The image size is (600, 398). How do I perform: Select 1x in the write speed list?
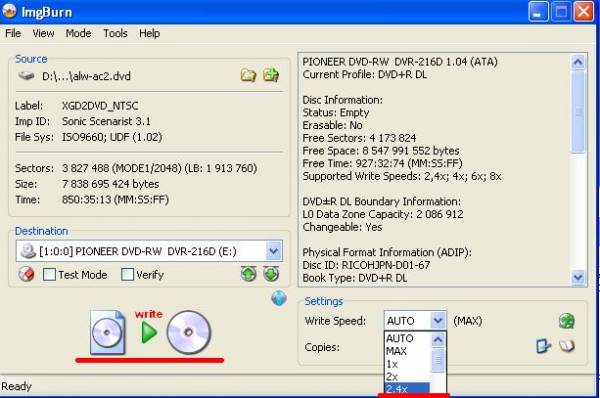tap(407, 364)
